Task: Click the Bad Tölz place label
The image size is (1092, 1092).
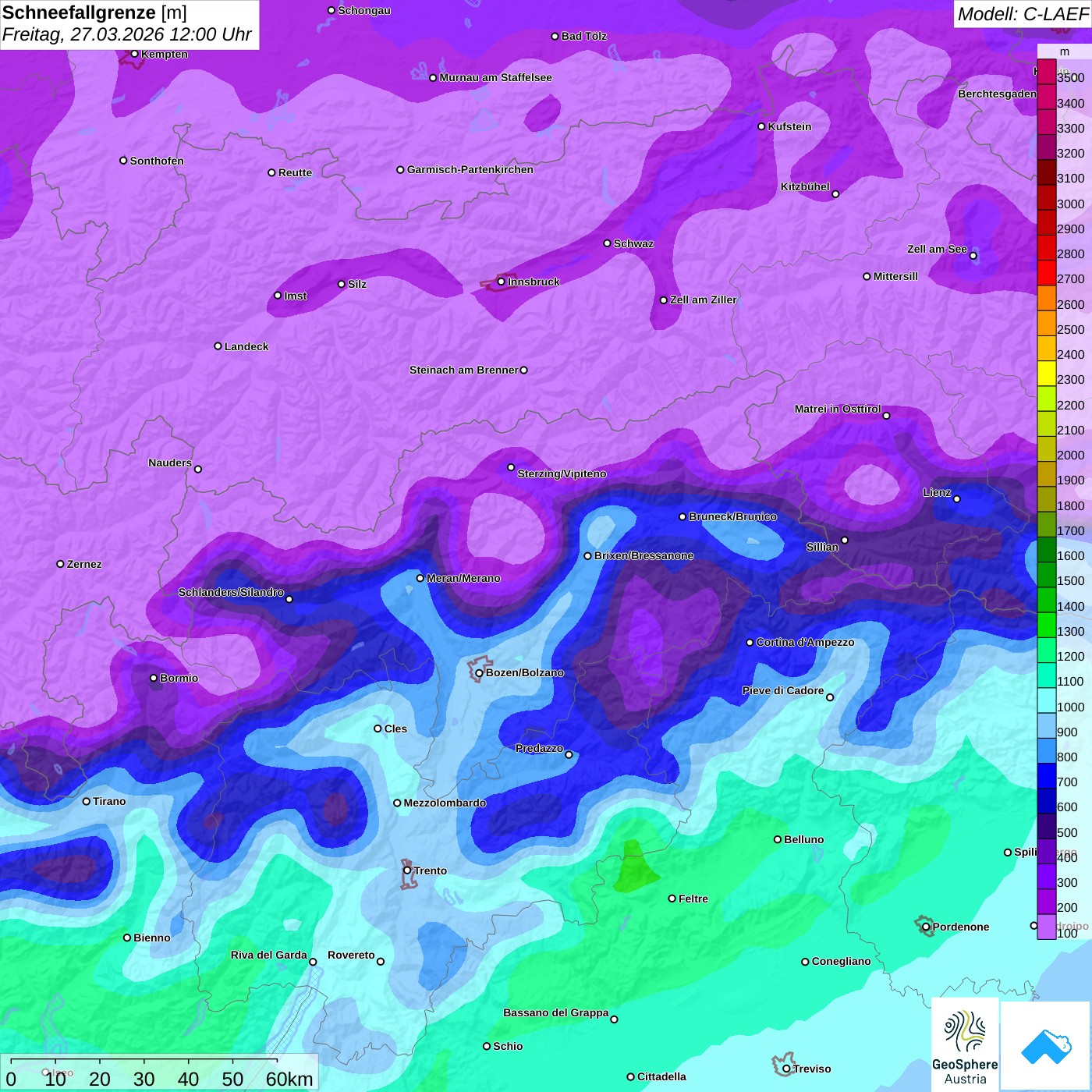Action: click(583, 36)
